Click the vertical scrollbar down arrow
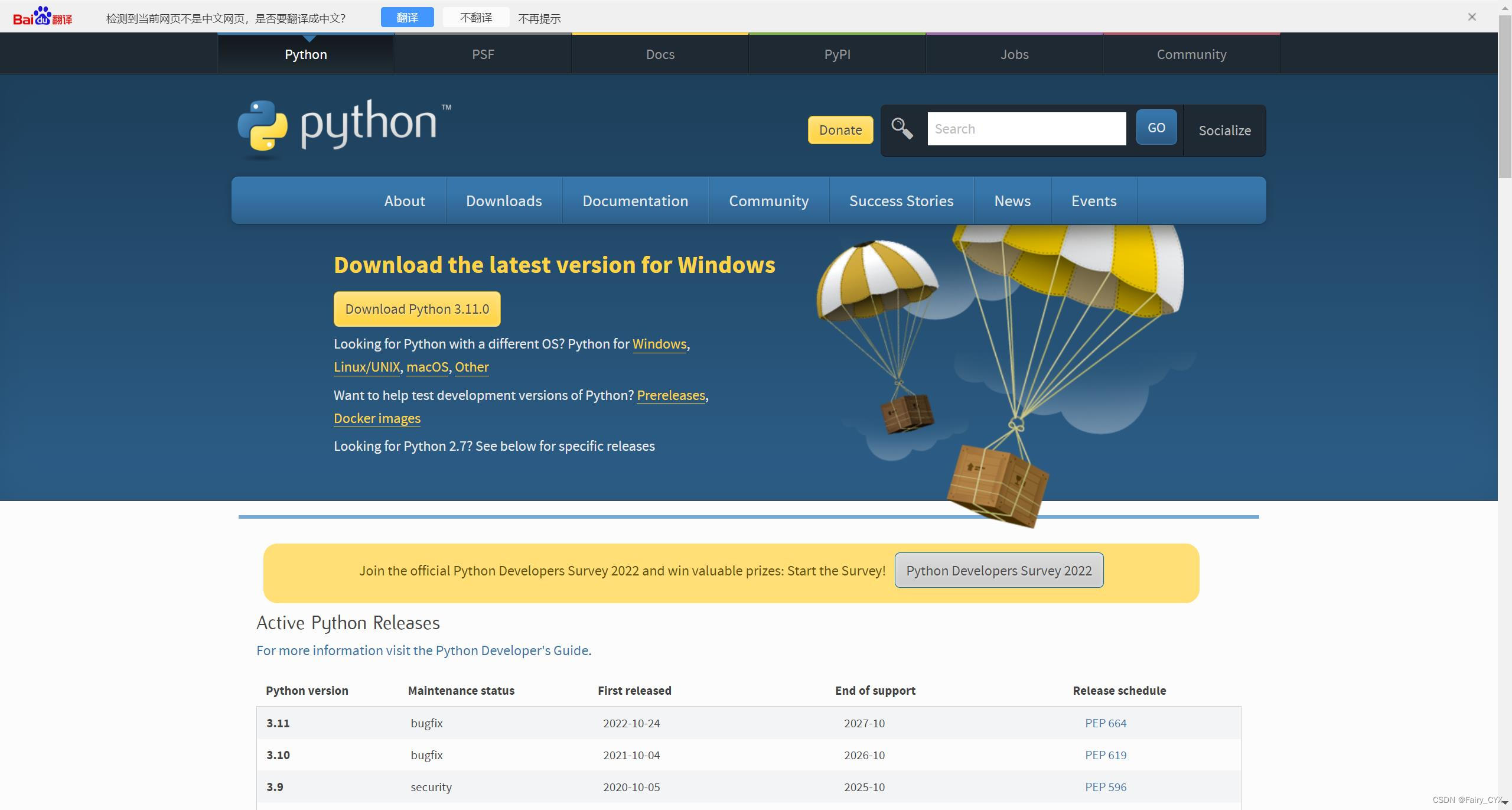 click(x=1506, y=803)
